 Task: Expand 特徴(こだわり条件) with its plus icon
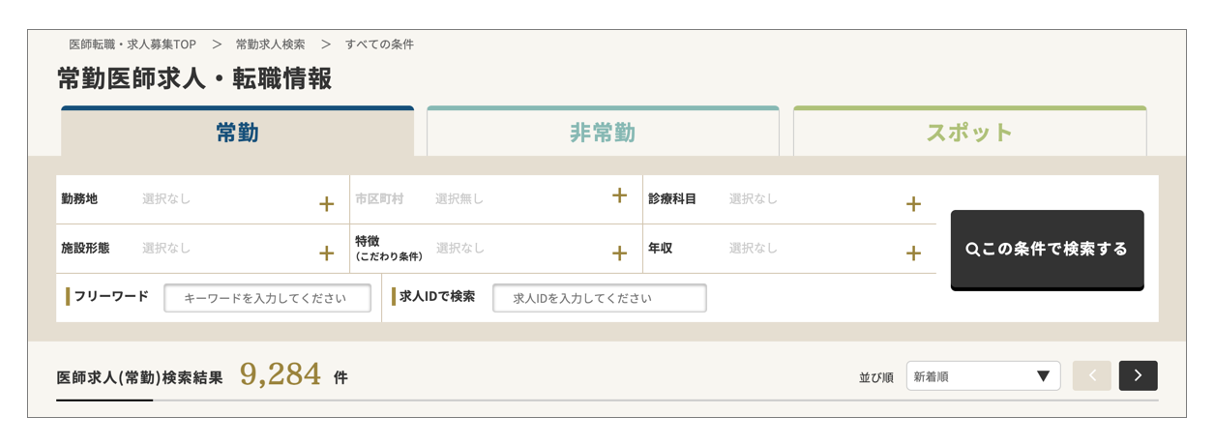pyautogui.click(x=619, y=253)
